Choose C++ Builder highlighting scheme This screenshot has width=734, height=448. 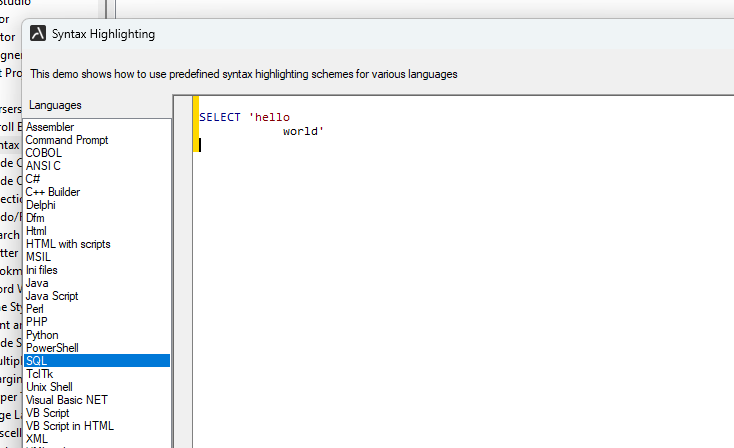click(x=53, y=192)
